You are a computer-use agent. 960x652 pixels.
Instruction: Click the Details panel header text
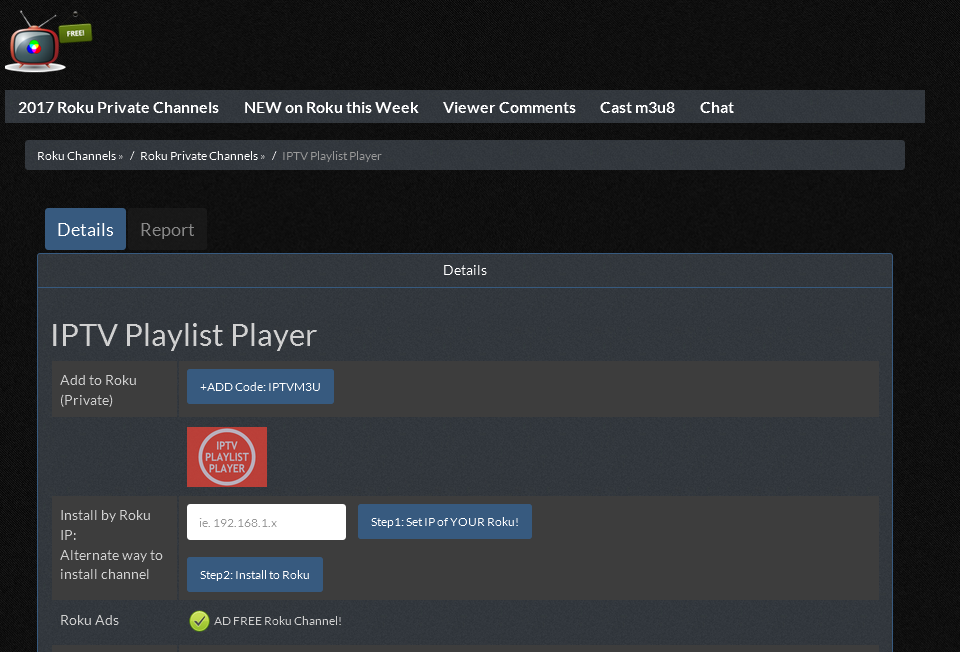pos(465,270)
